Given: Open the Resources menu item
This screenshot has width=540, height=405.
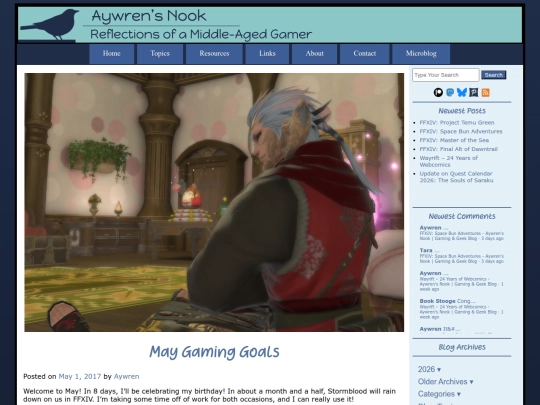Looking at the screenshot, I should (x=214, y=54).
